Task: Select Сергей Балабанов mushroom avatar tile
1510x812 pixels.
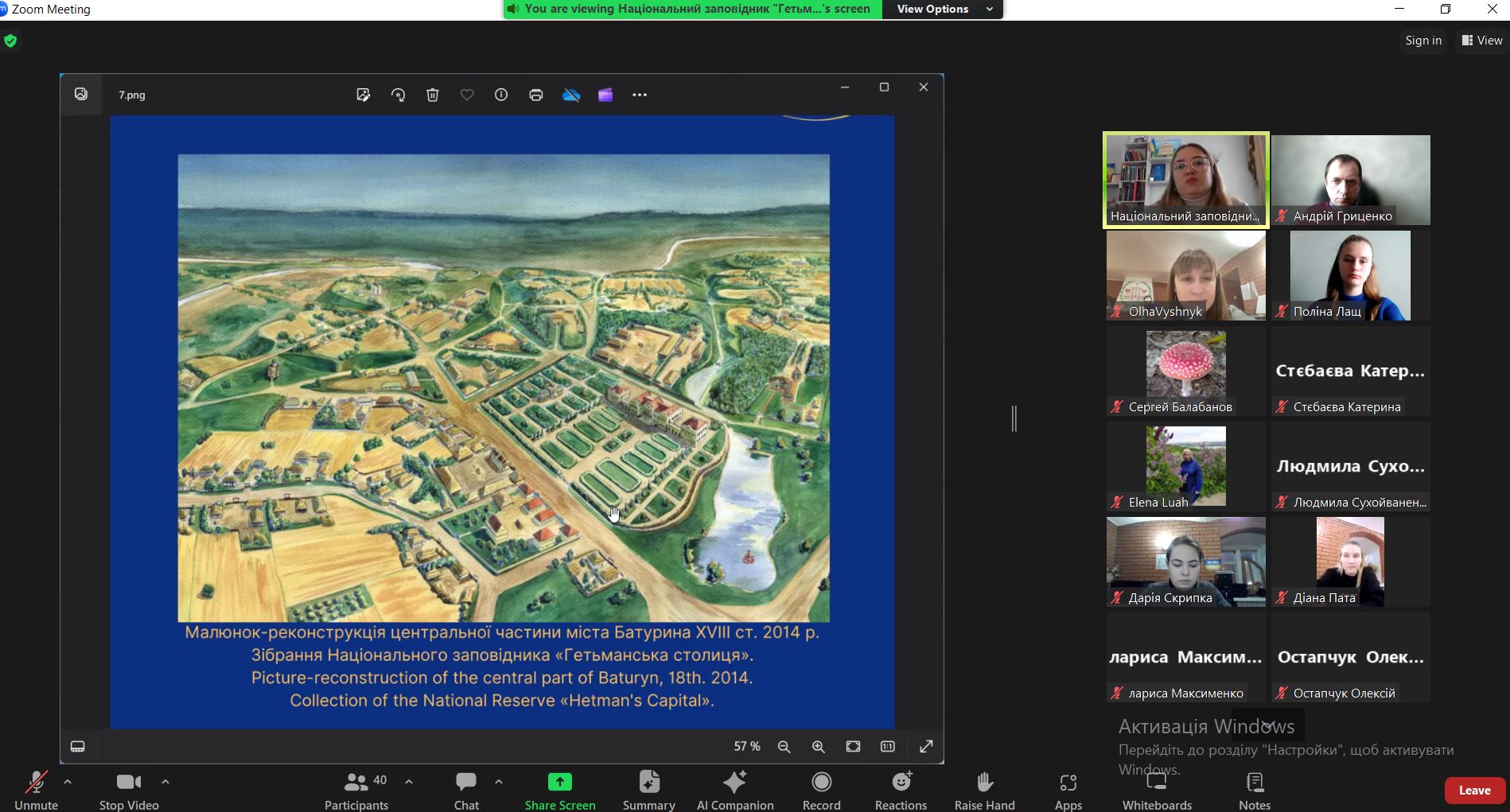Action: [1185, 371]
